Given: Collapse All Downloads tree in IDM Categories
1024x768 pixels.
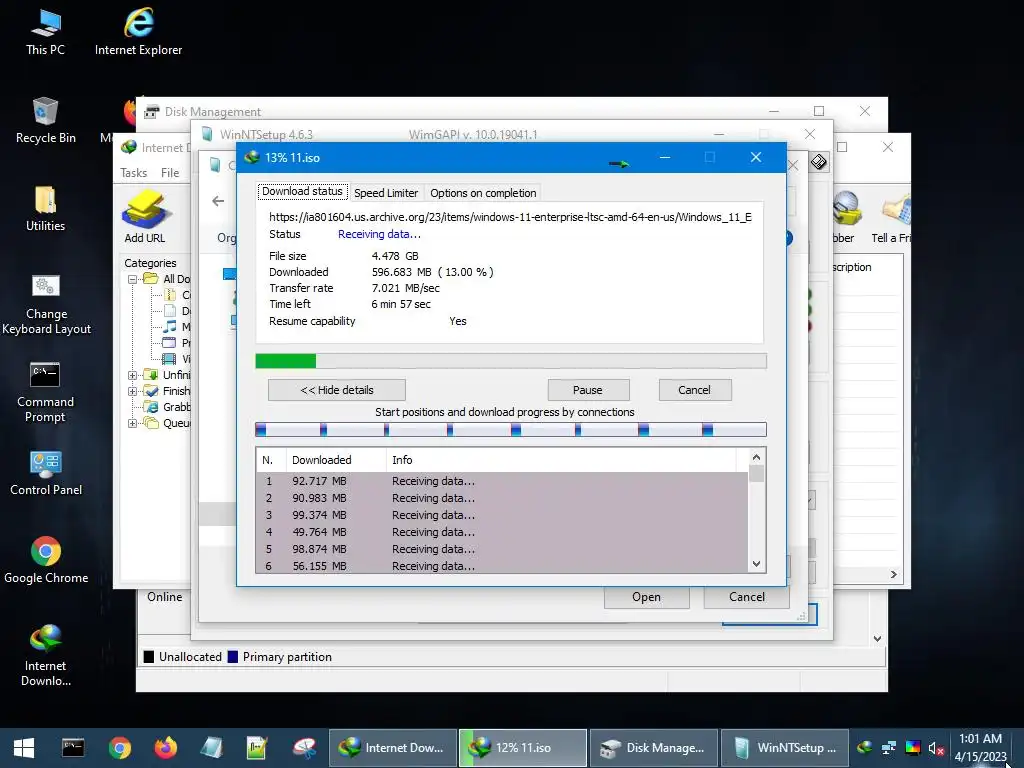Looking at the screenshot, I should 133,279.
